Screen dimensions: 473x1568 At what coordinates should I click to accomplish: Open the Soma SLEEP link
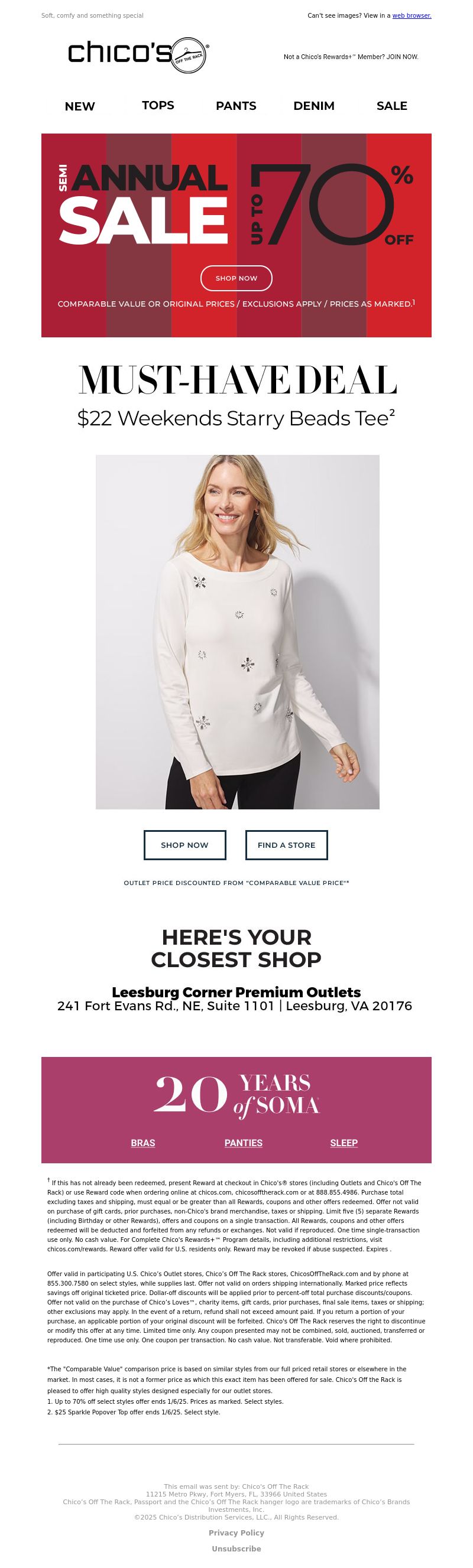(344, 1143)
